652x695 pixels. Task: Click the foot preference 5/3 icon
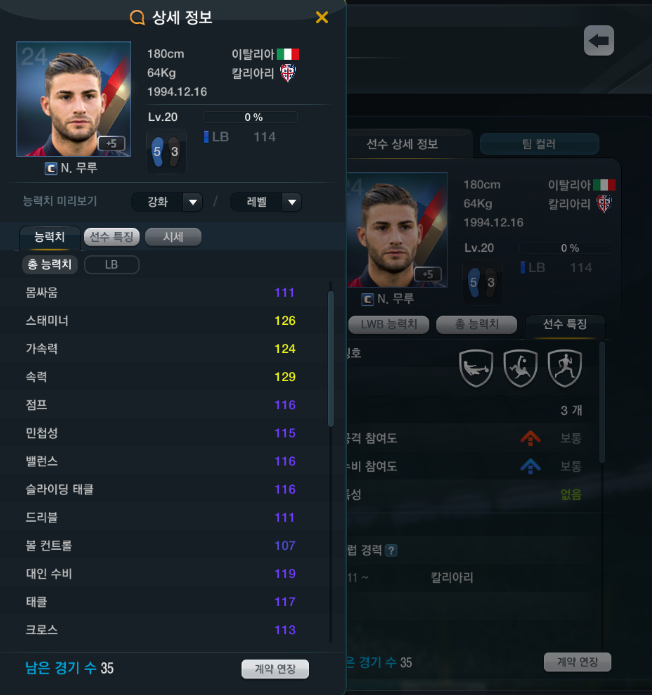(x=166, y=152)
